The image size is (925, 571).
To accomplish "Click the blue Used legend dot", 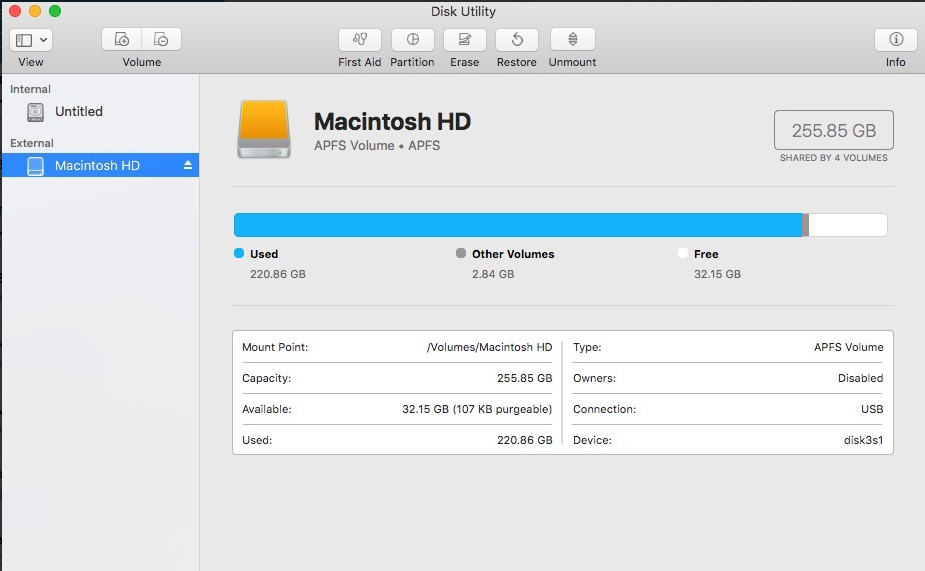I will tap(239, 253).
